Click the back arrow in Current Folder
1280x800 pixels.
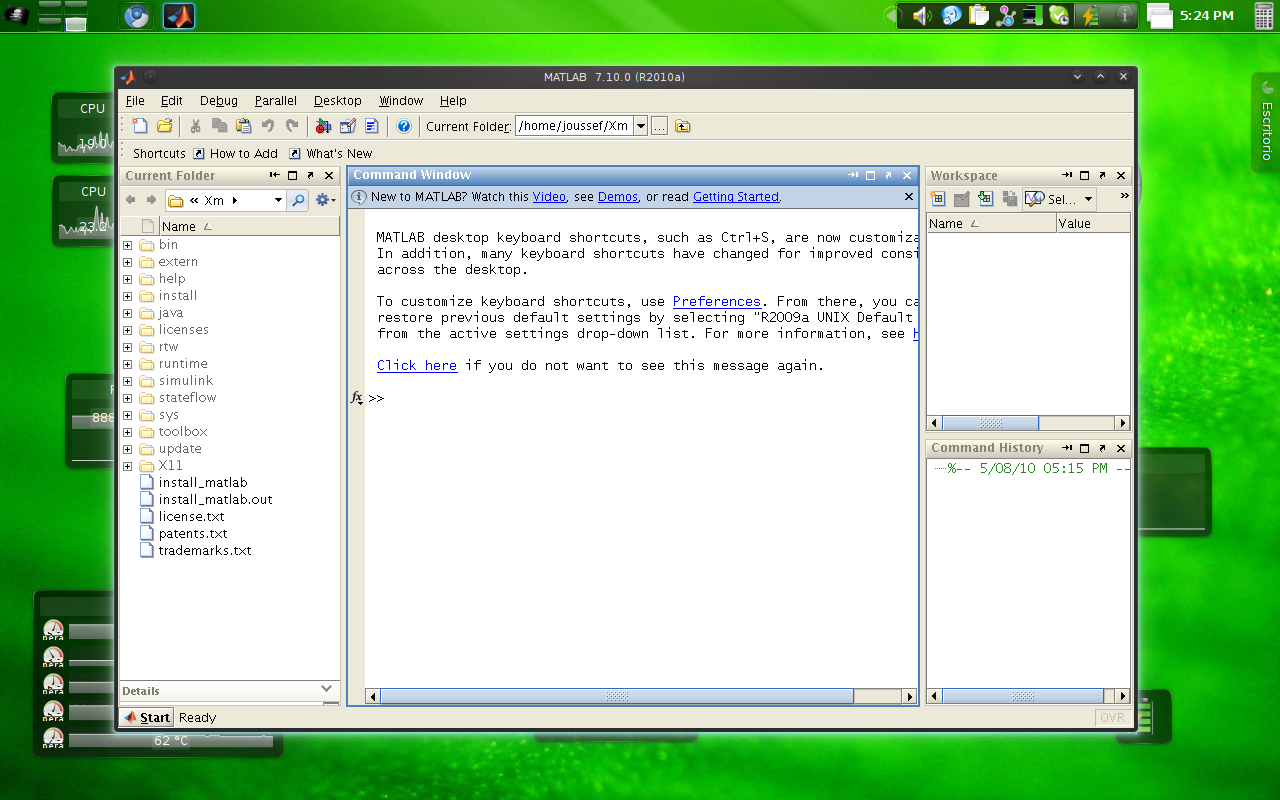click(x=130, y=200)
